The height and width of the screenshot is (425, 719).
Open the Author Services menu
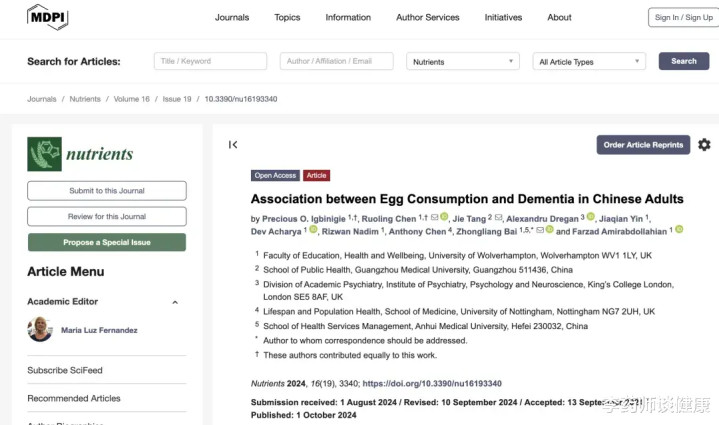(428, 17)
